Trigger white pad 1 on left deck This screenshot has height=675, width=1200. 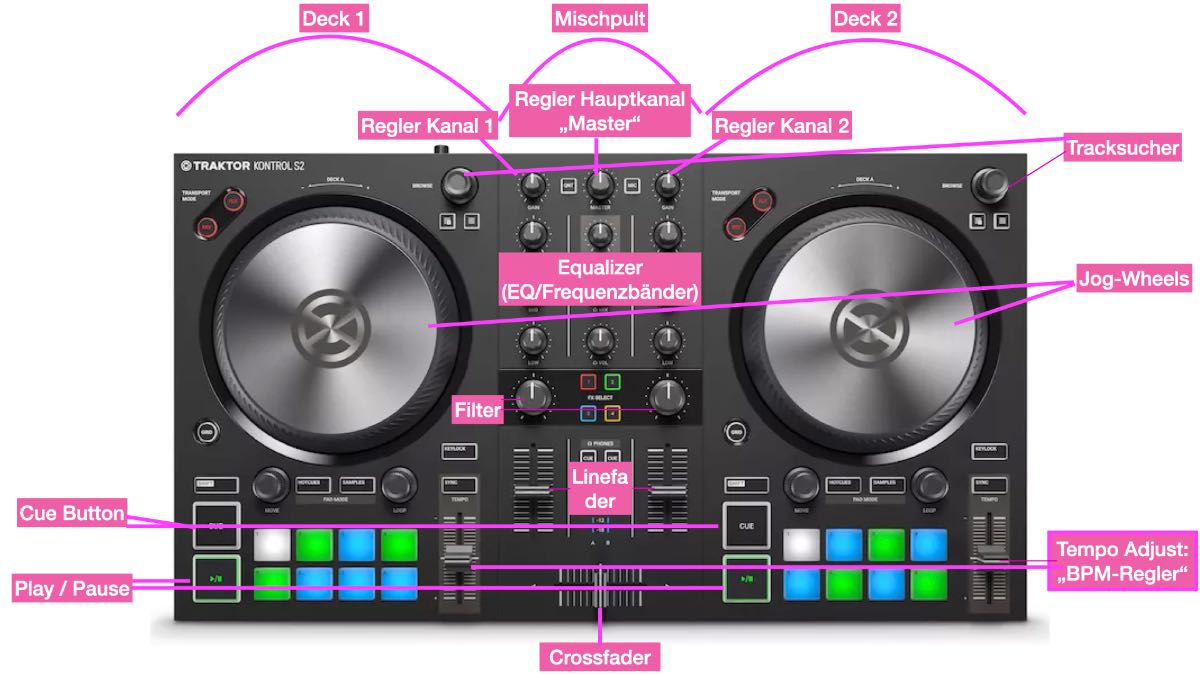(x=271, y=544)
